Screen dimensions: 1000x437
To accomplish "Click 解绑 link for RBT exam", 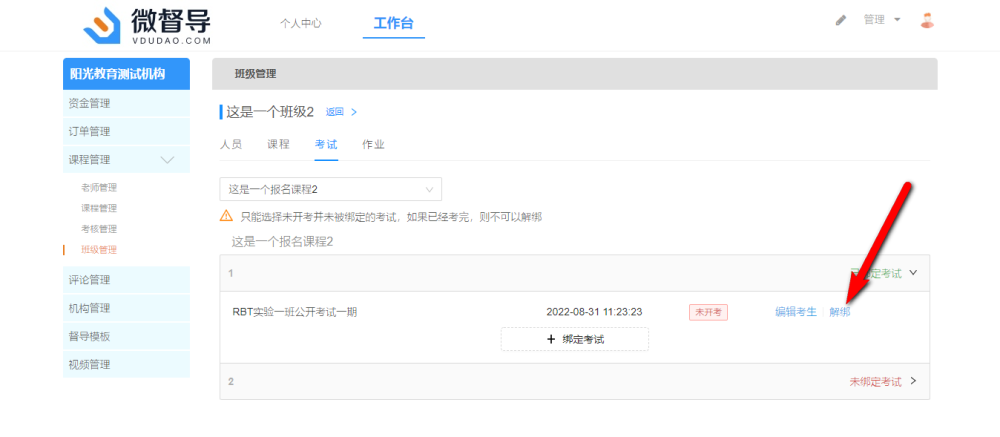I will pos(839,312).
